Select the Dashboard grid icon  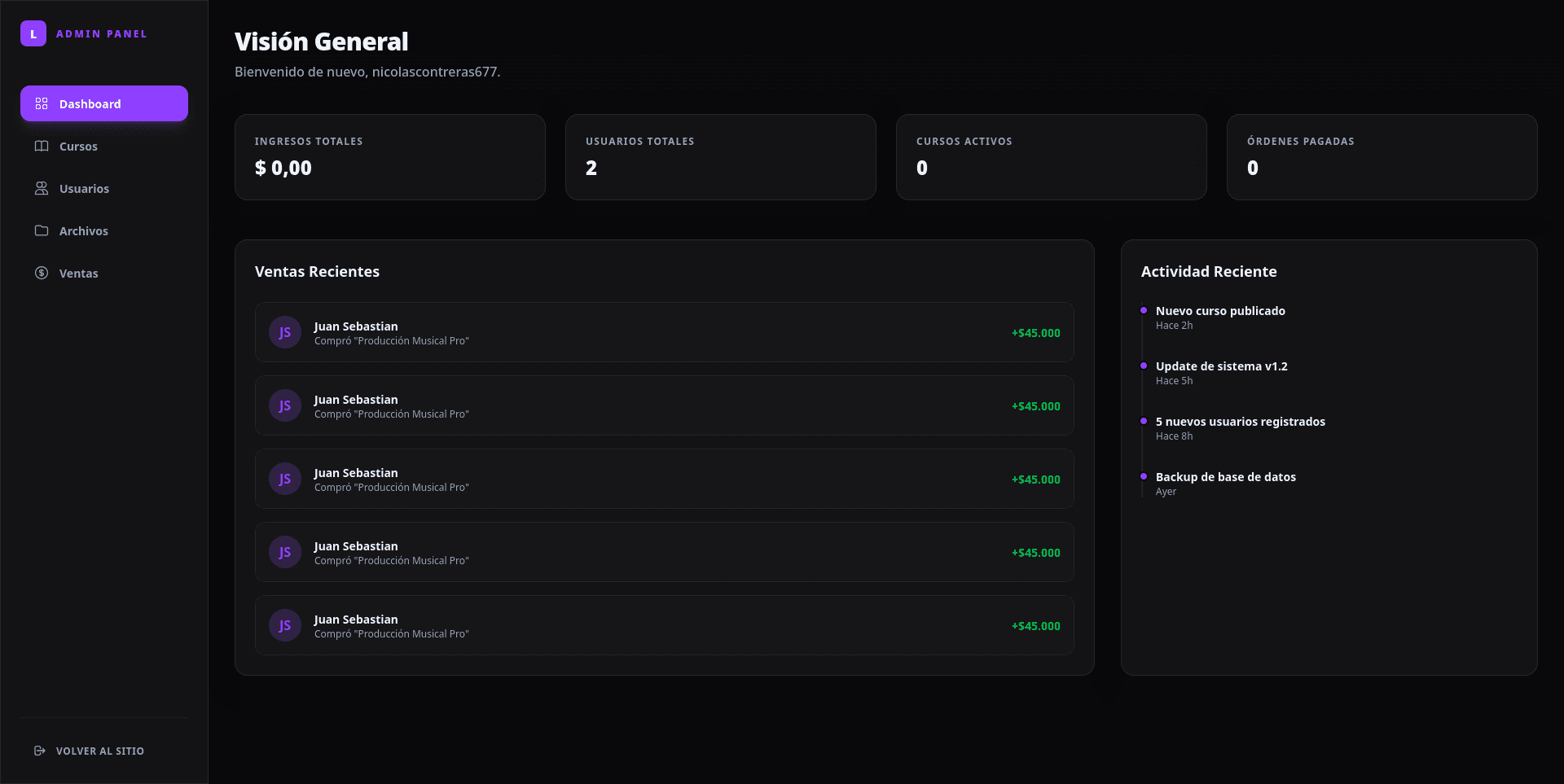click(42, 103)
